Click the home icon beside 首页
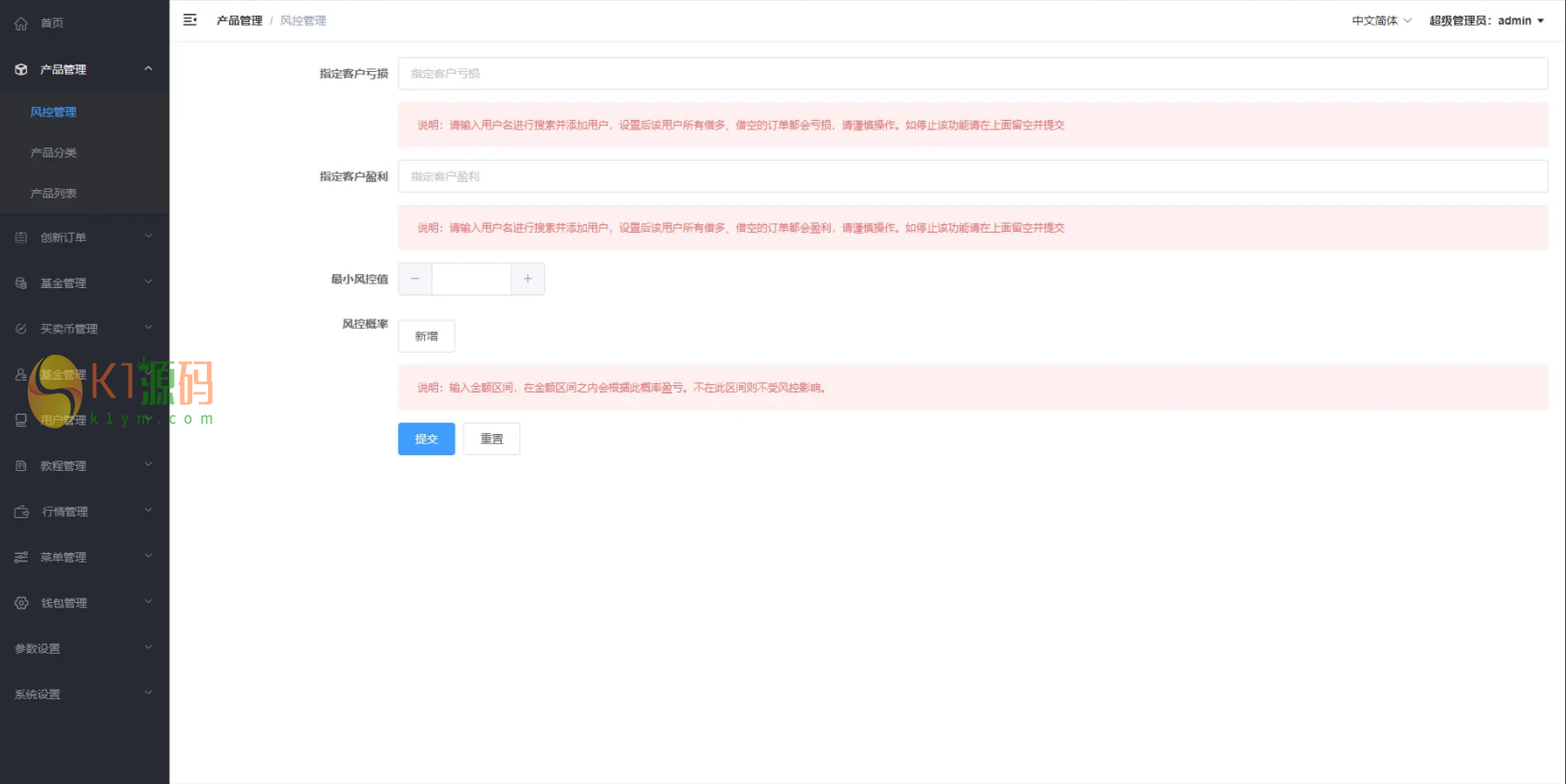The width and height of the screenshot is (1566, 784). click(x=21, y=23)
